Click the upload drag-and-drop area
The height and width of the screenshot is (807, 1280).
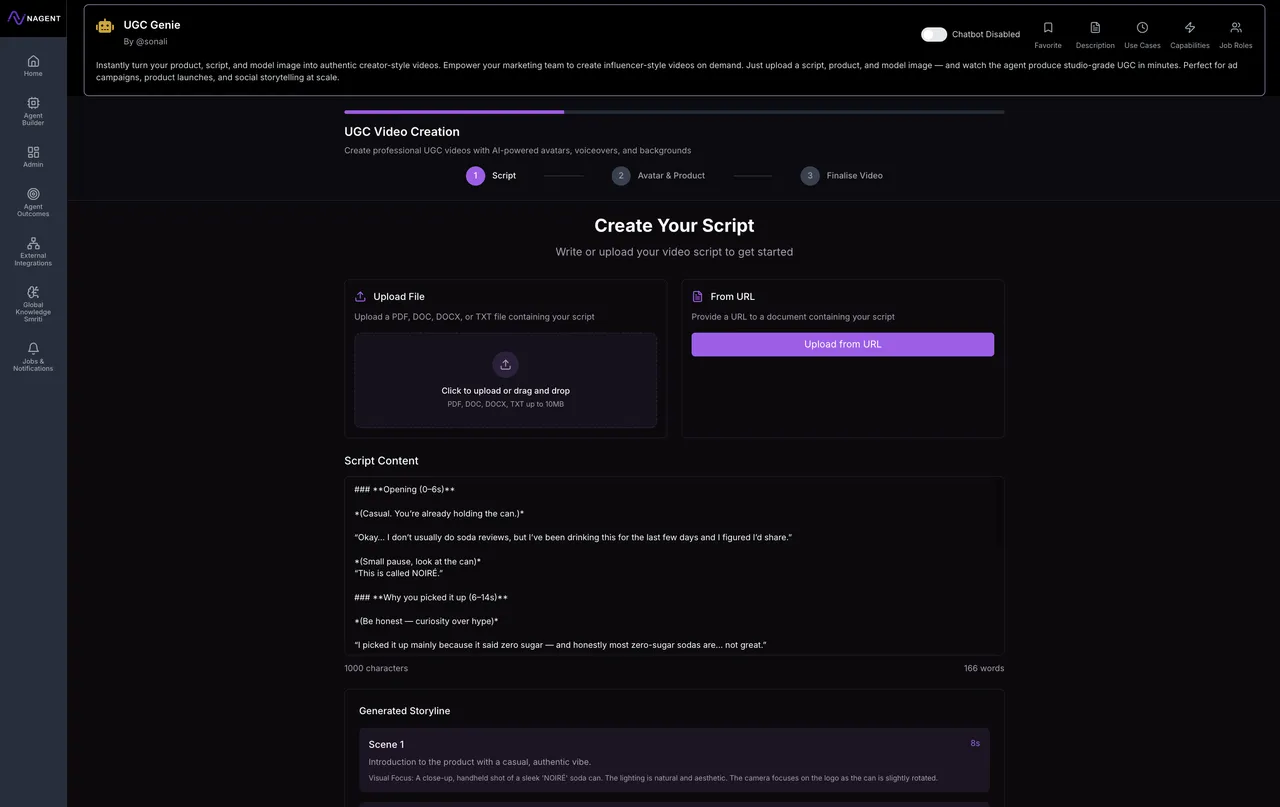[x=505, y=380]
